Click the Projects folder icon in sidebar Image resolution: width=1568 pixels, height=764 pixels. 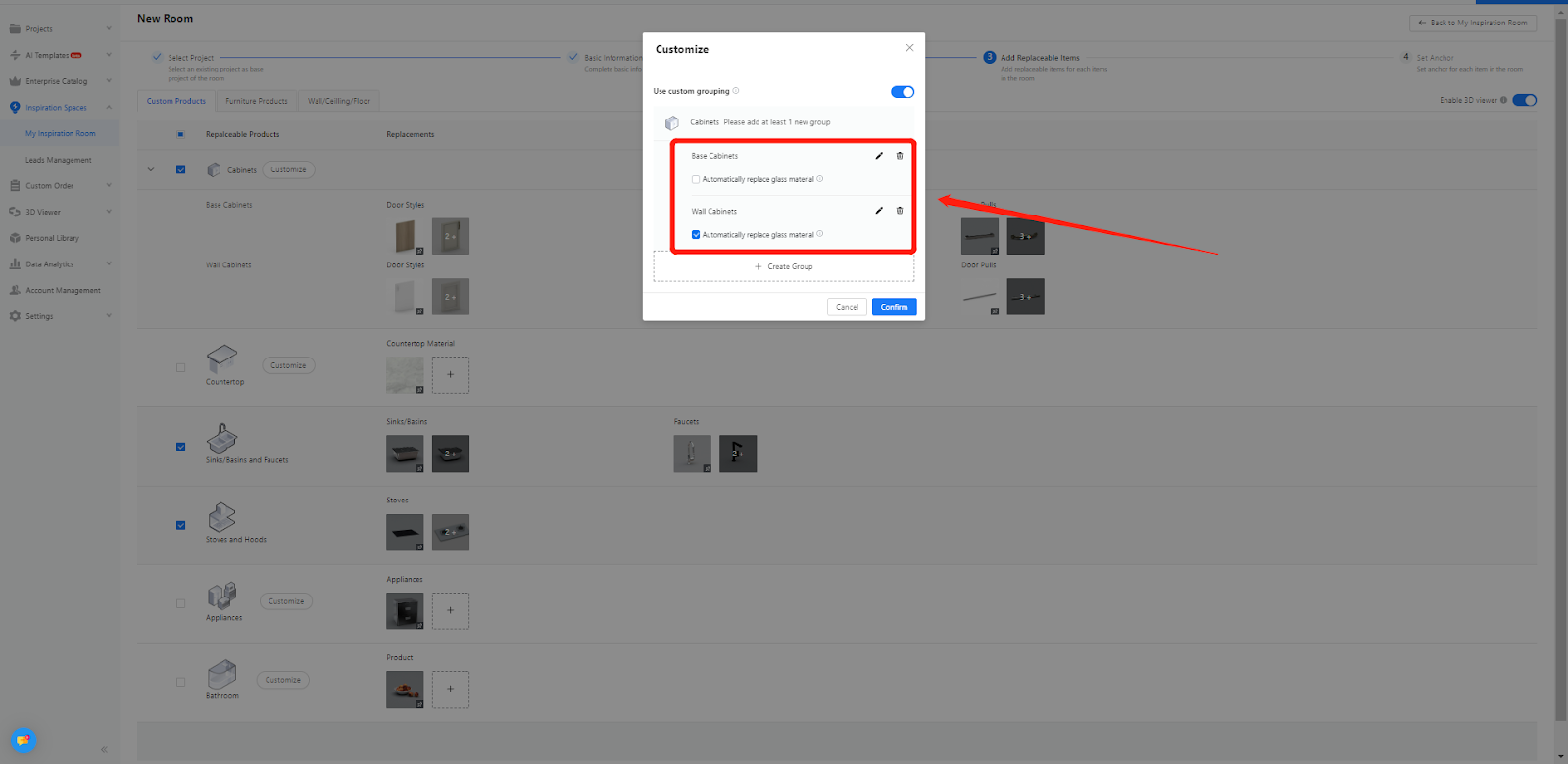coord(15,29)
